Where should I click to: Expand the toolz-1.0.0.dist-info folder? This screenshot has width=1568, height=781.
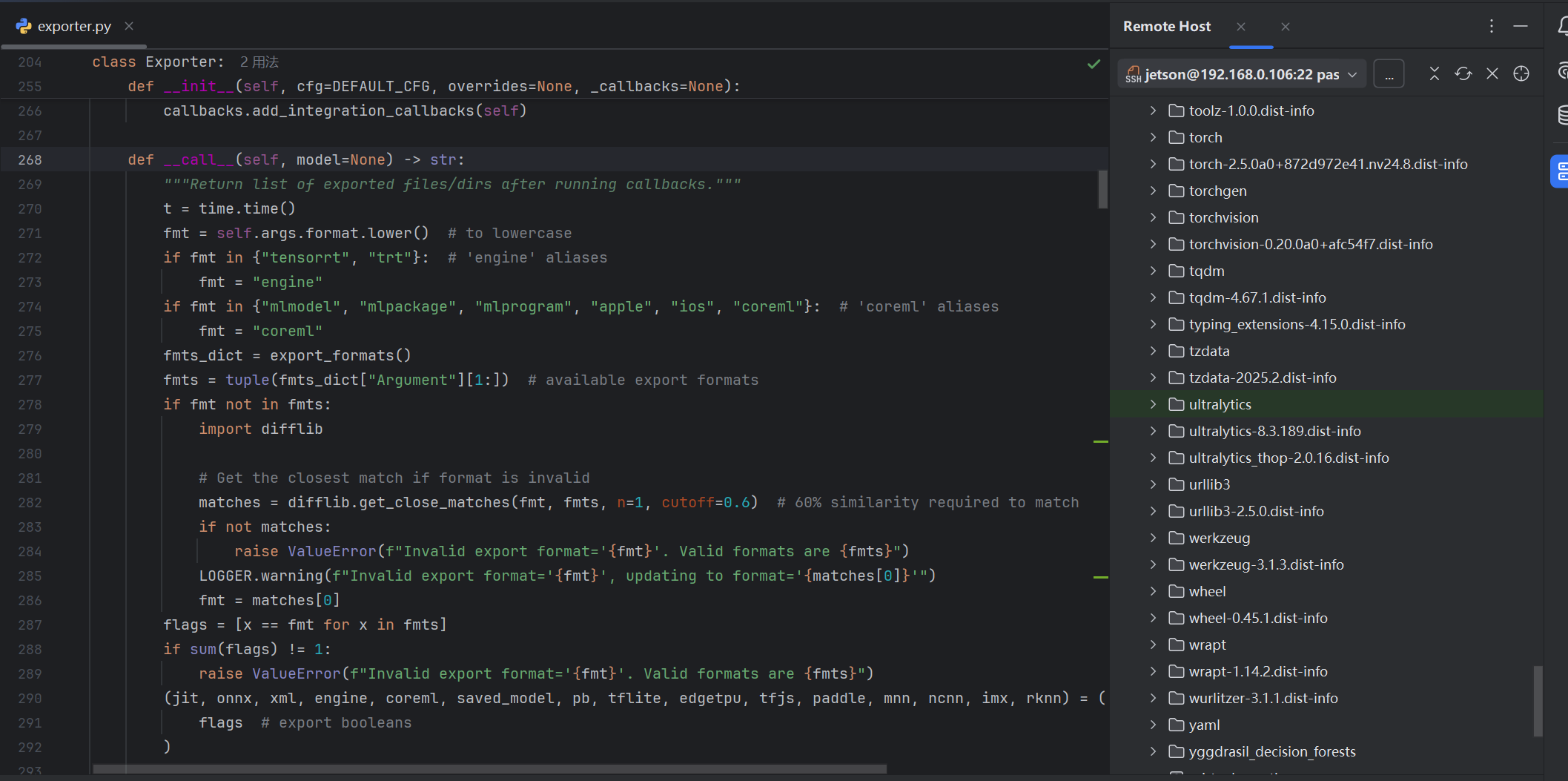point(1153,111)
